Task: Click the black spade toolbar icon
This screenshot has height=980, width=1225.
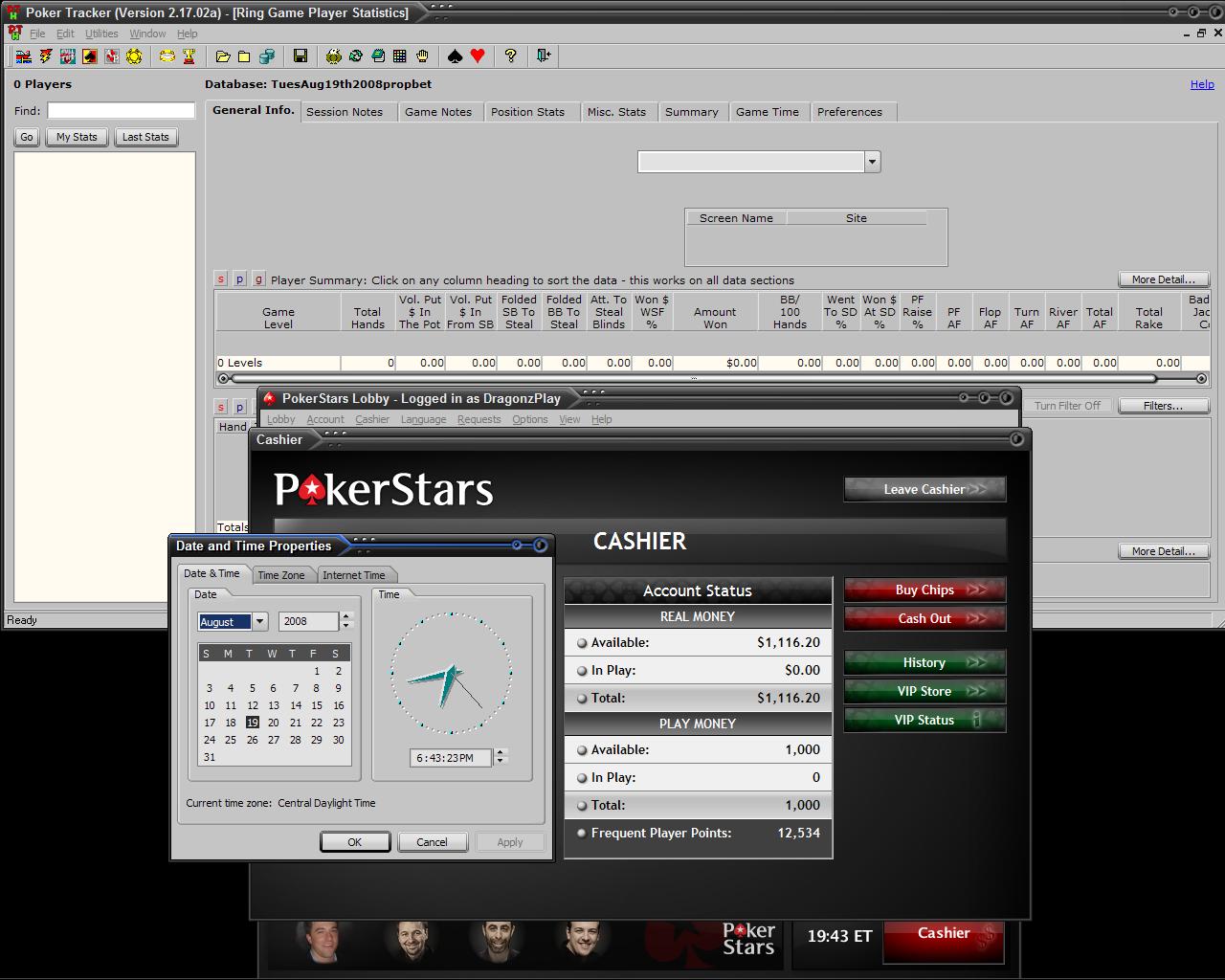Action: coord(456,56)
